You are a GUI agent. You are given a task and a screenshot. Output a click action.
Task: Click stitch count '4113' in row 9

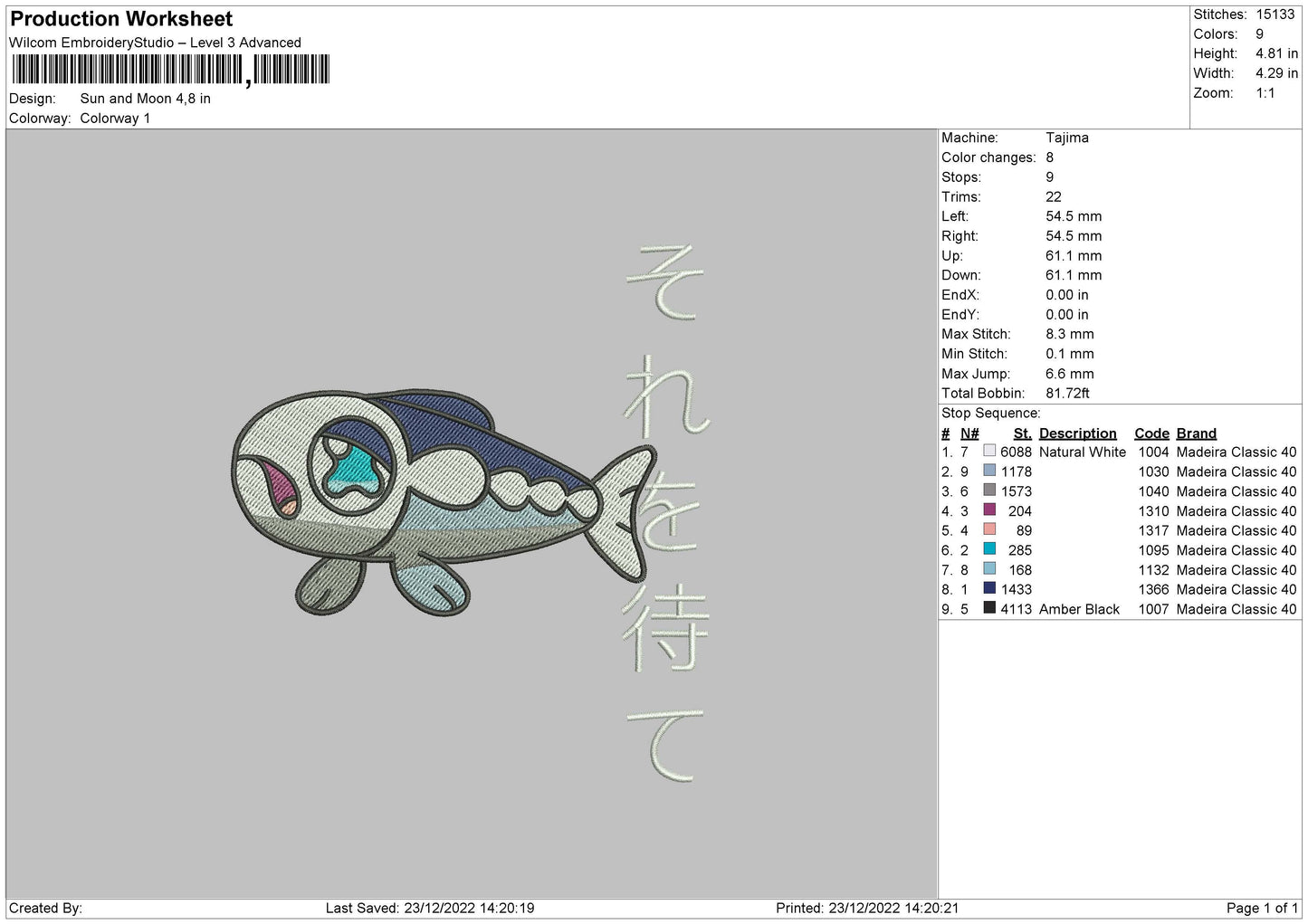(x=1016, y=609)
